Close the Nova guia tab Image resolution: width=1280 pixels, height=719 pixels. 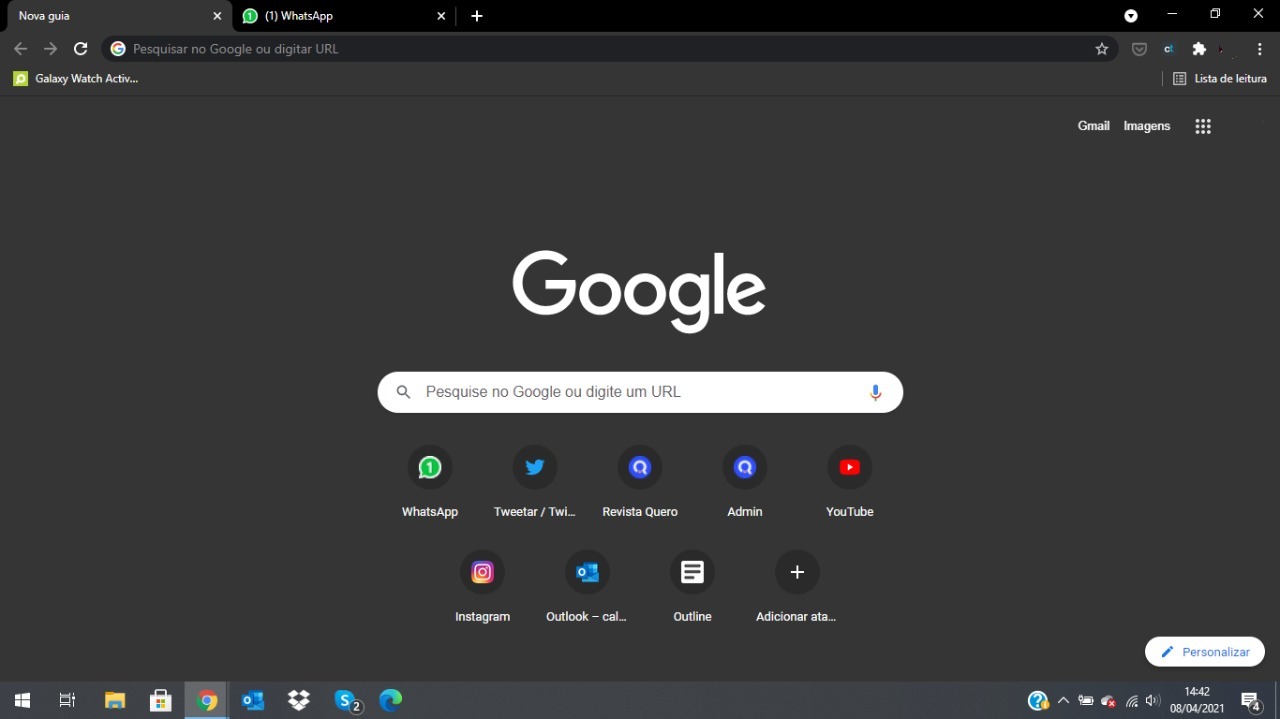217,16
